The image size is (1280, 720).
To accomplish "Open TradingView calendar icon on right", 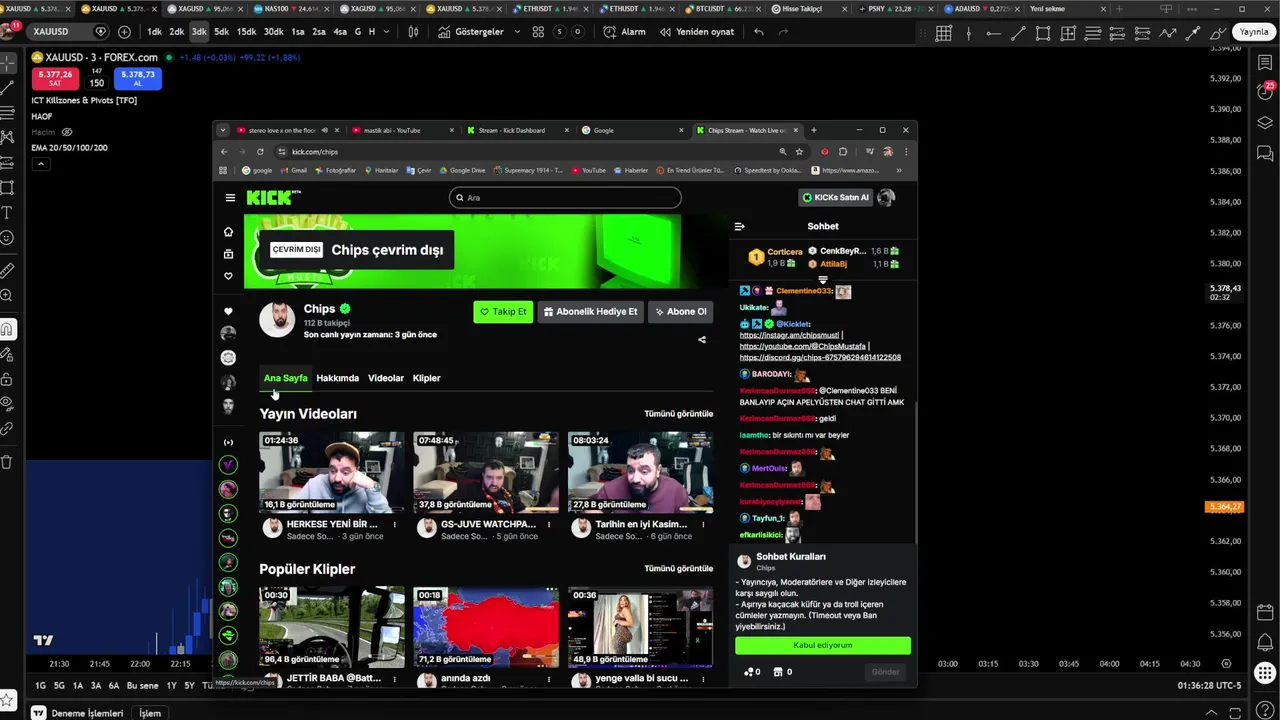I will coord(1265,612).
